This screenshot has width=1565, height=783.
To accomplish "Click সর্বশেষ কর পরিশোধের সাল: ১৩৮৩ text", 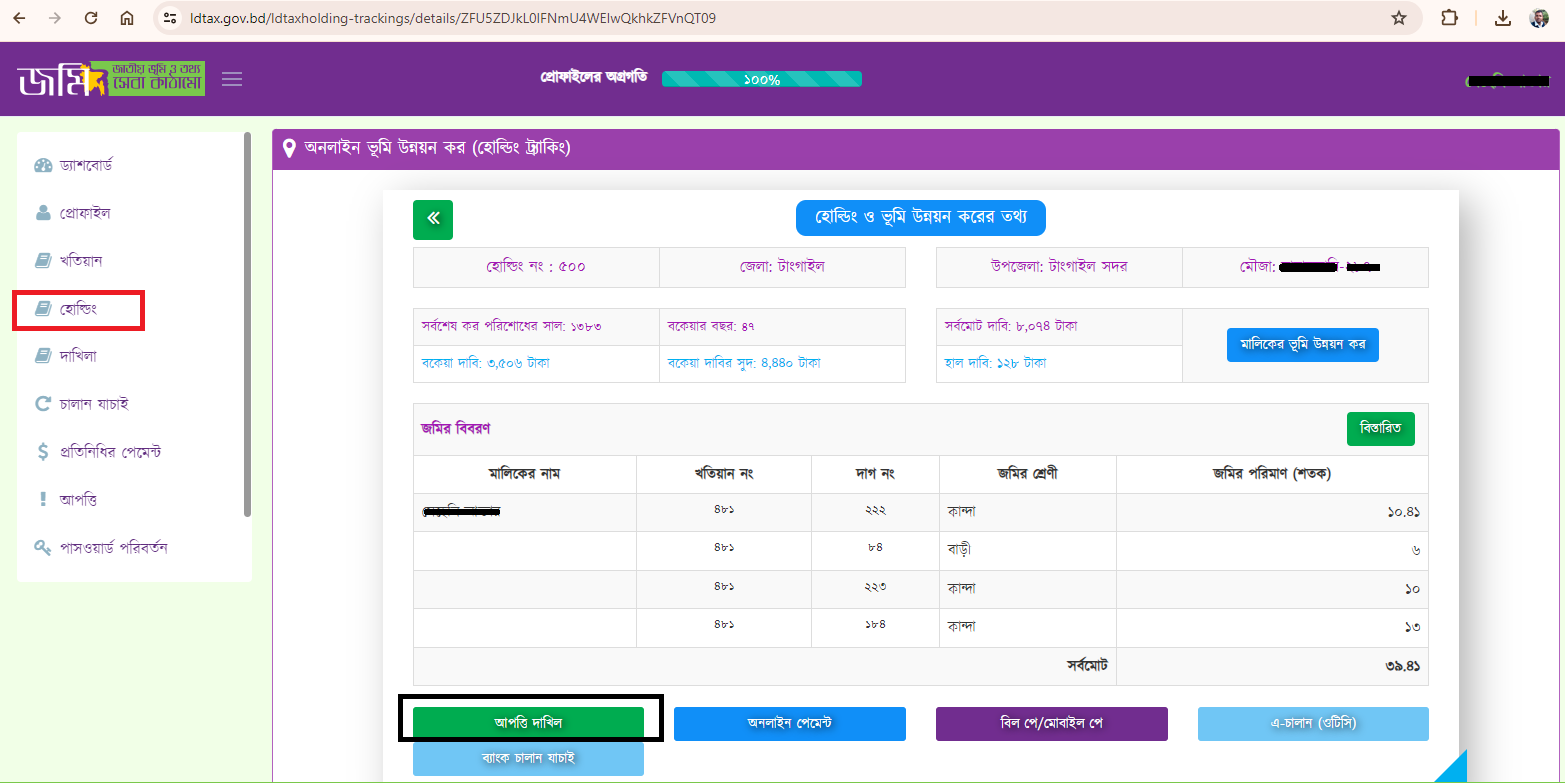I will click(511, 326).
